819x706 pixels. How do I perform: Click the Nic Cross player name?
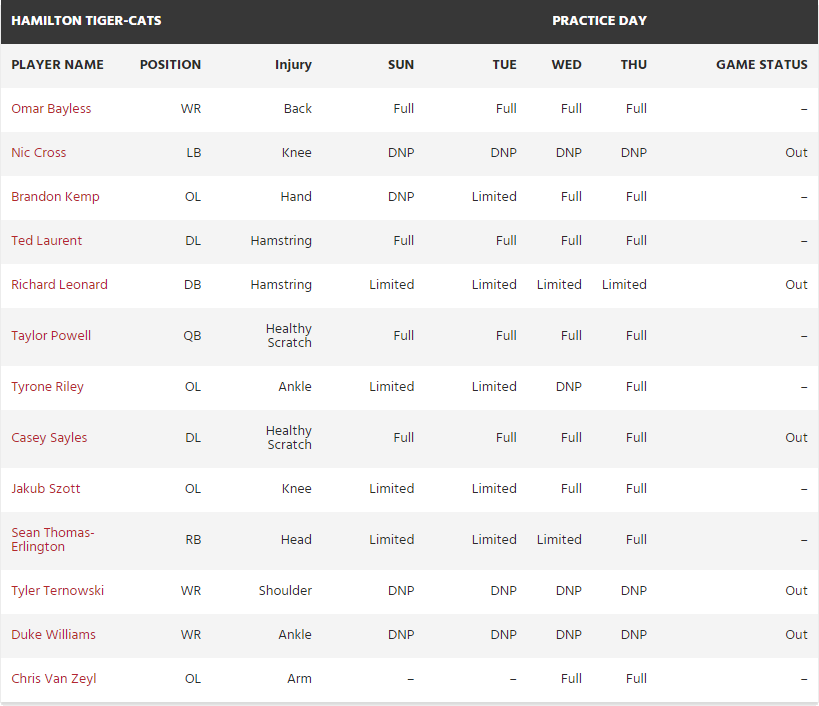[39, 153]
